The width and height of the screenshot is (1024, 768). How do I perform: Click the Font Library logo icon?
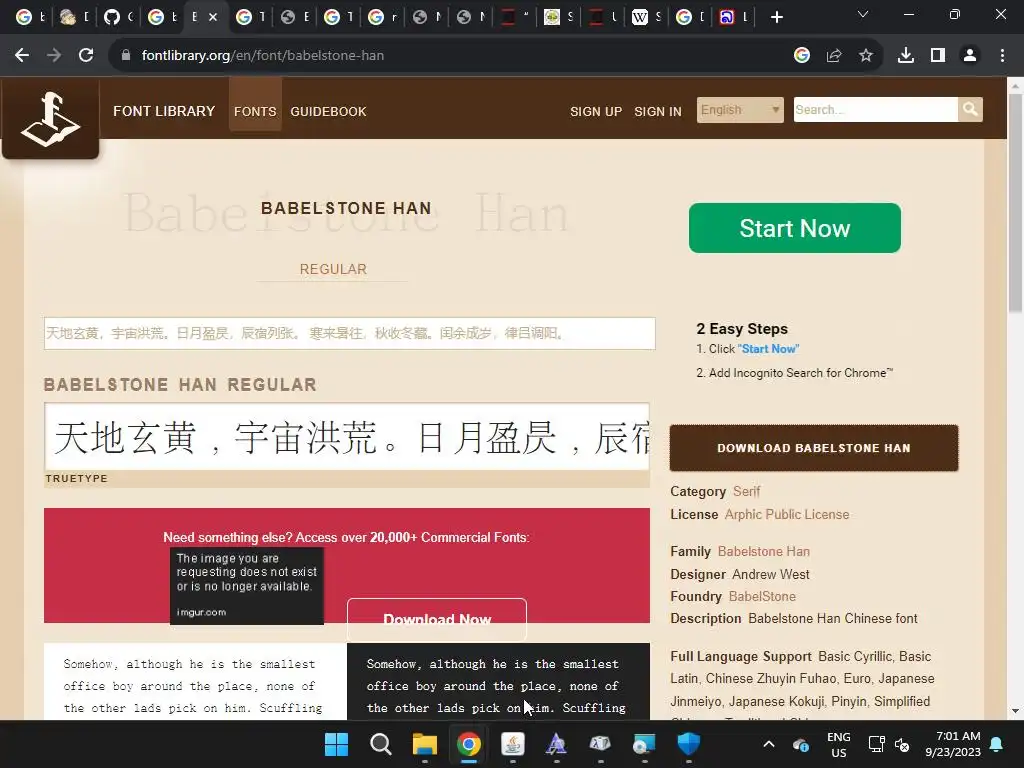(x=50, y=119)
